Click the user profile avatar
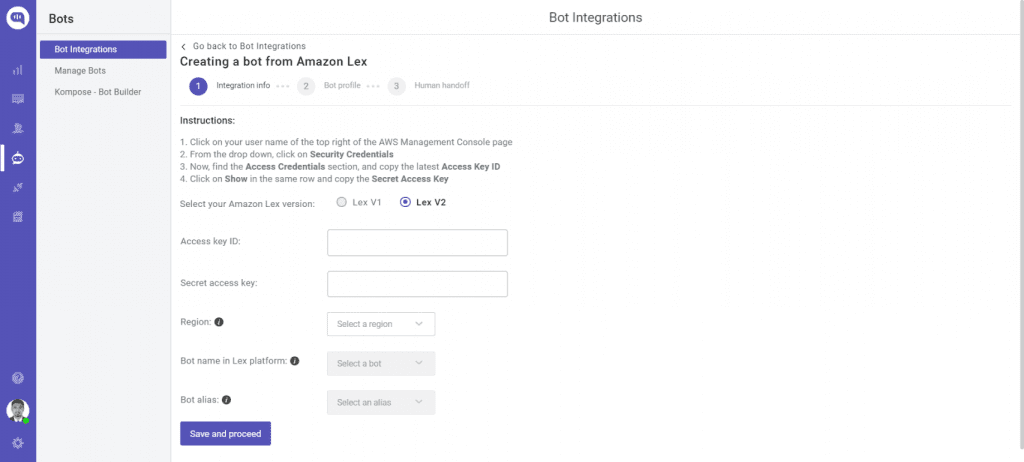Screen dimensions: 1024x462 [x=18, y=410]
